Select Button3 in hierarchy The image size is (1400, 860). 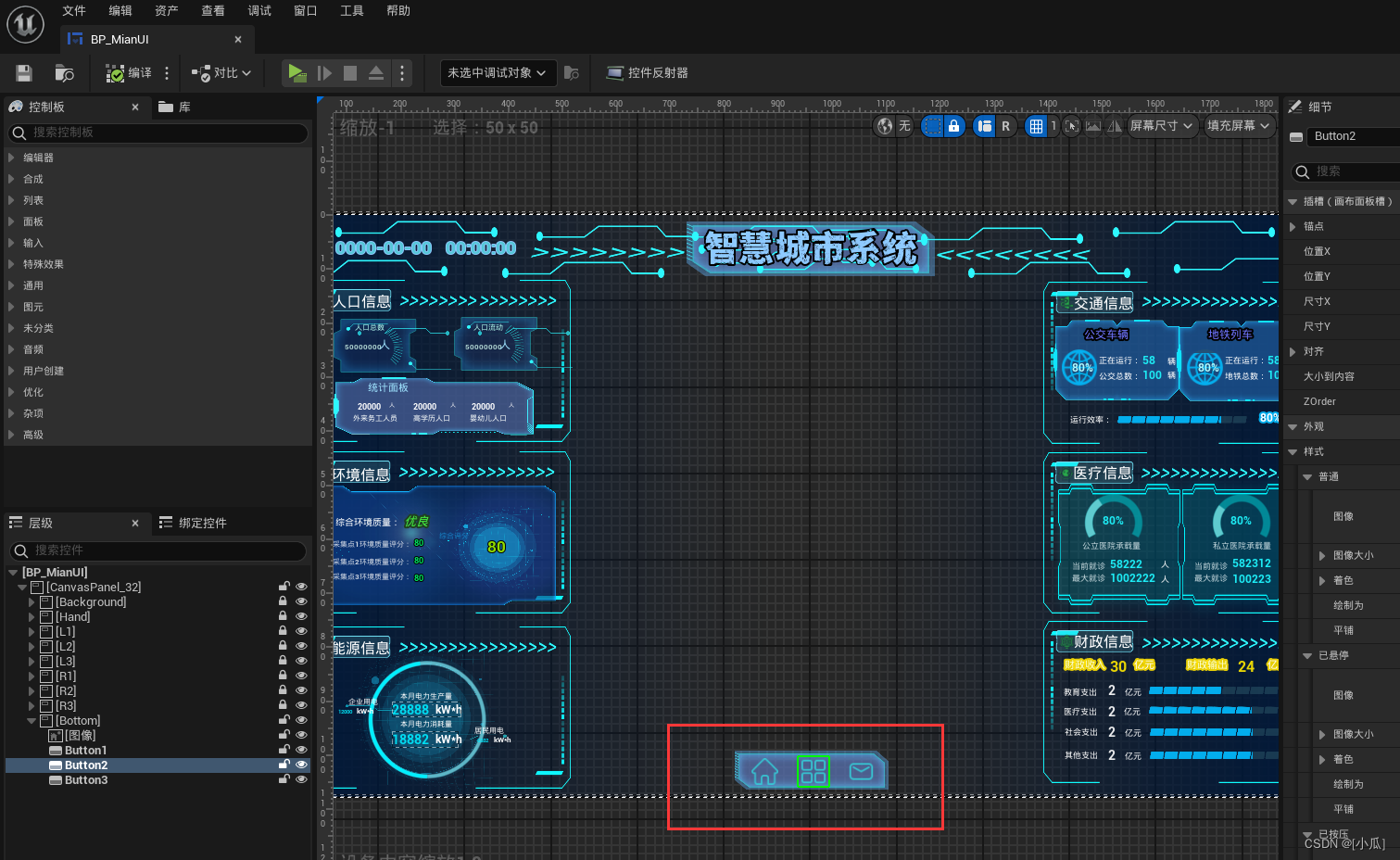[x=86, y=780]
